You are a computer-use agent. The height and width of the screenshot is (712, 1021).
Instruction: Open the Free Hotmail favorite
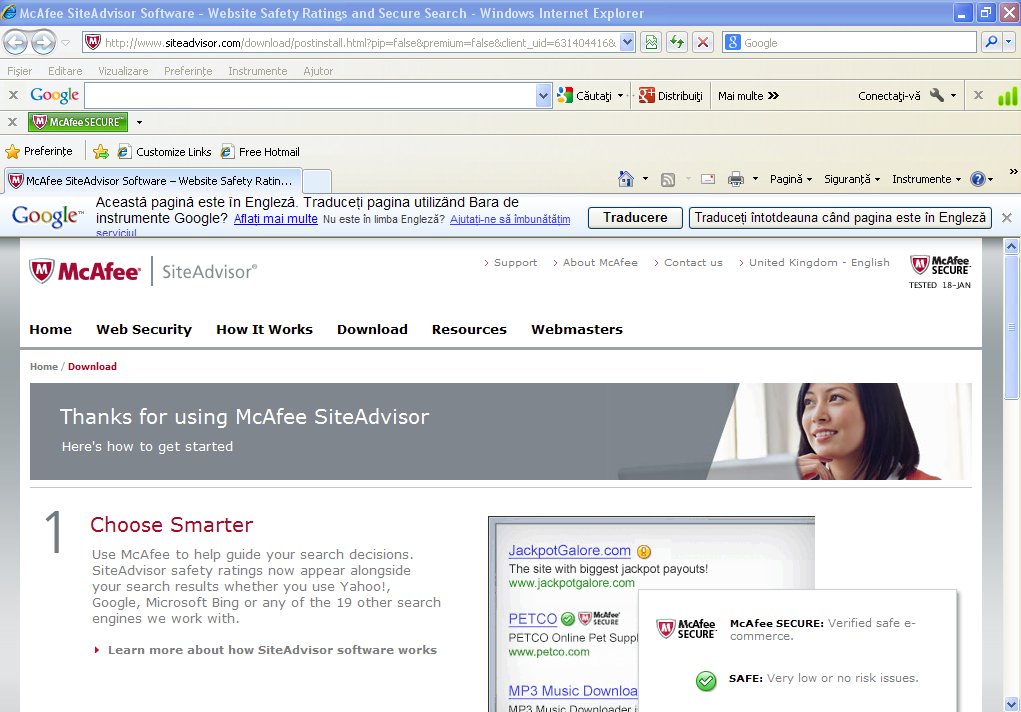click(x=260, y=152)
